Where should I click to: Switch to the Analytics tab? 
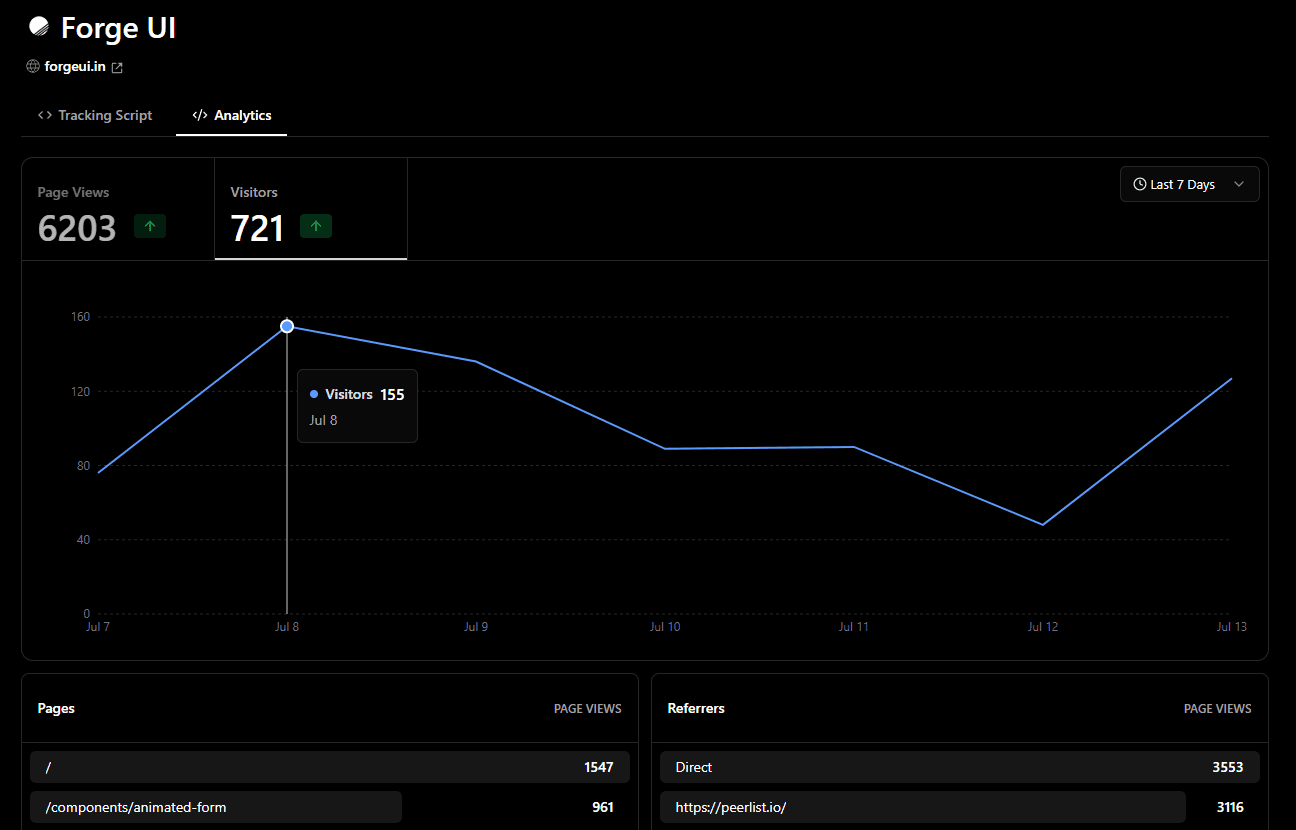point(240,115)
